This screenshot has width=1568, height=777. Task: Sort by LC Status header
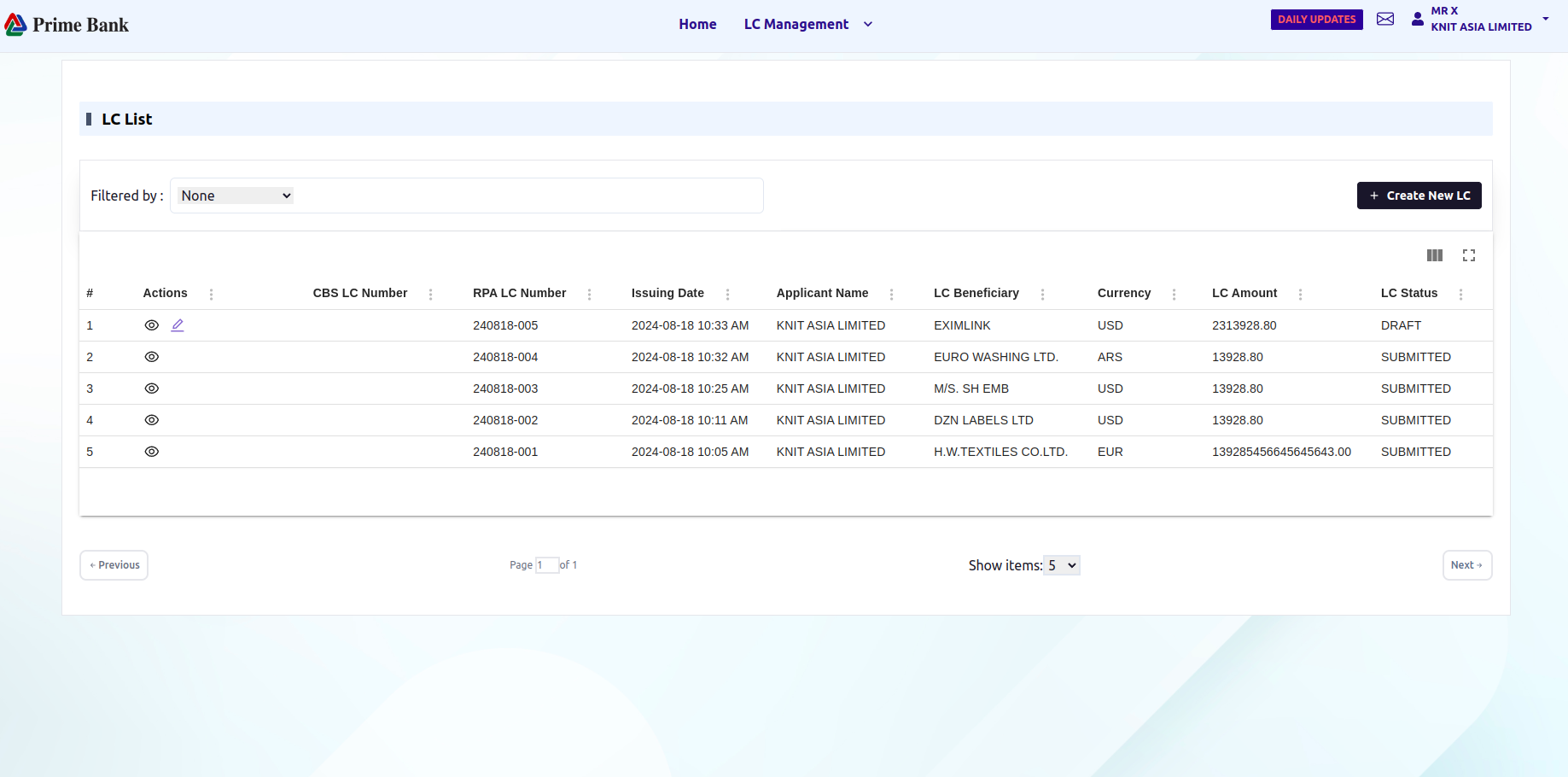pyautogui.click(x=1409, y=293)
